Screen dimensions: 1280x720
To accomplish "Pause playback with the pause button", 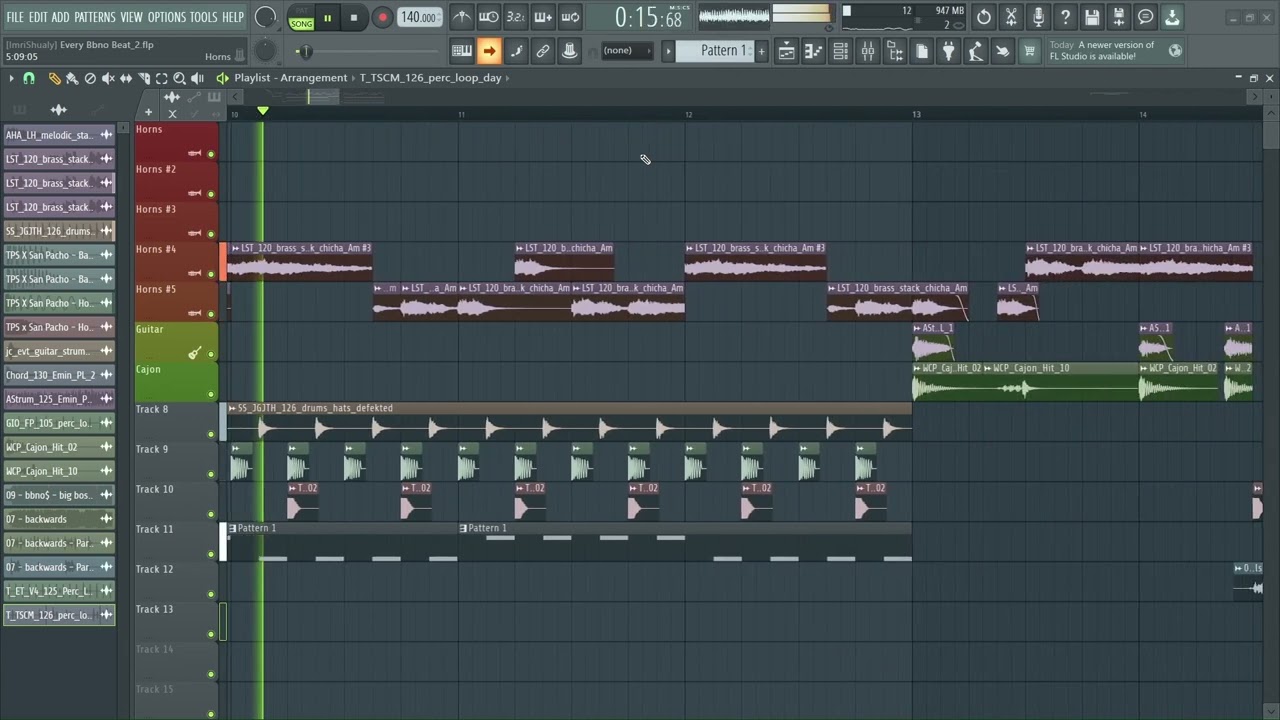I will pos(327,18).
